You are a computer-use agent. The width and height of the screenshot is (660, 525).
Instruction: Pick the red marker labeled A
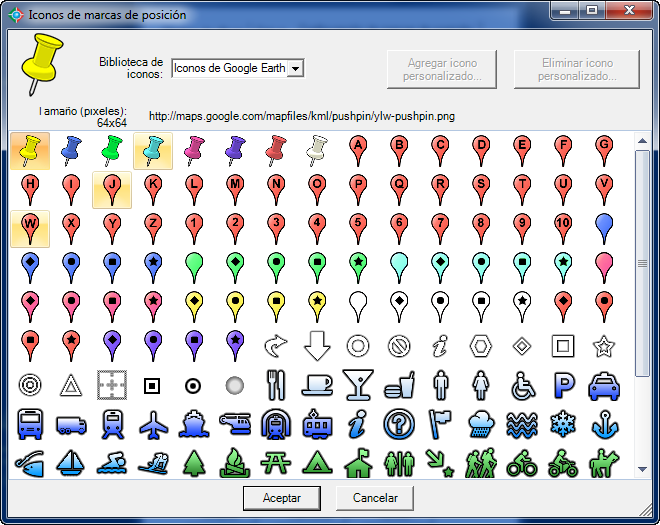click(358, 151)
